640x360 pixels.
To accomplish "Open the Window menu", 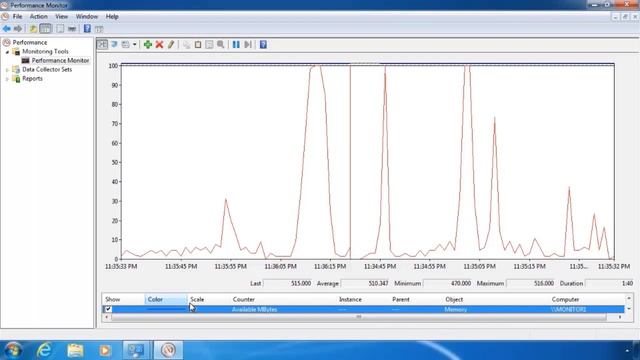I will [x=87, y=17].
